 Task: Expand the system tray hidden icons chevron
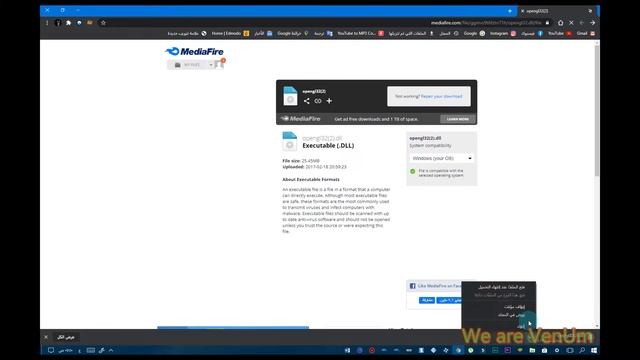click(111, 350)
